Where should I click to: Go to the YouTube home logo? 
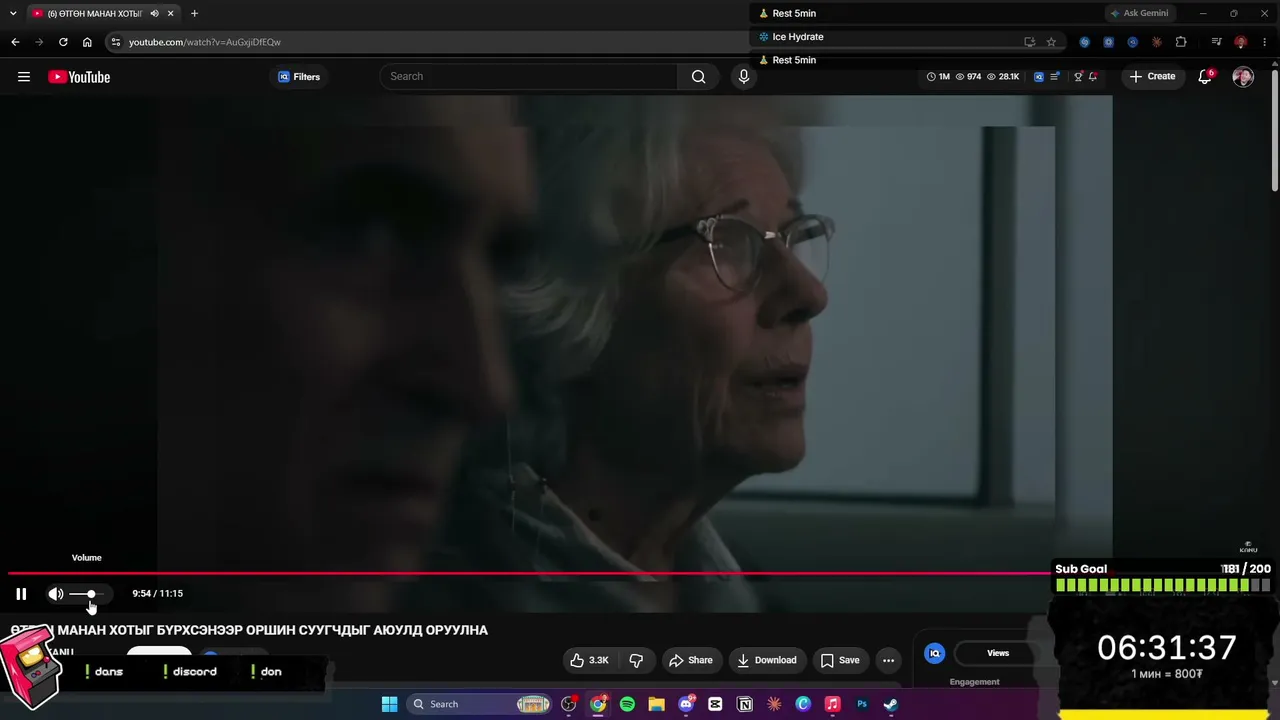pos(79,77)
